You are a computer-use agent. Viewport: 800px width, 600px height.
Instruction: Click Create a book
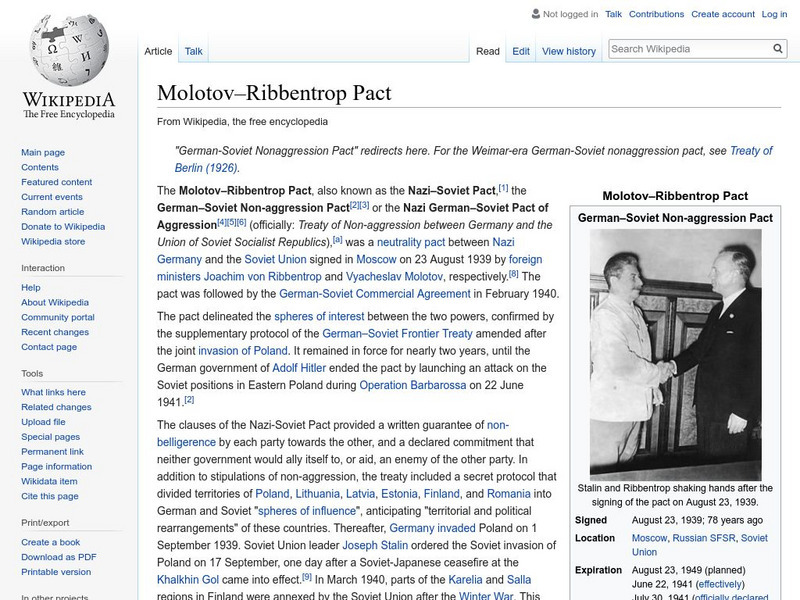pos(51,542)
